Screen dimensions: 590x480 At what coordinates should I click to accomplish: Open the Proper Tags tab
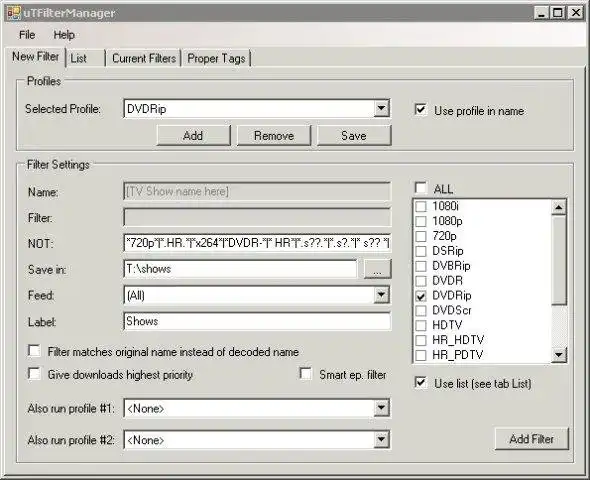216,58
